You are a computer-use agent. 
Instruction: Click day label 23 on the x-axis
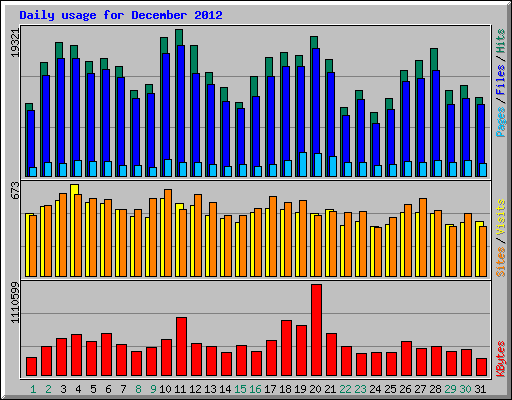[x=360, y=389]
